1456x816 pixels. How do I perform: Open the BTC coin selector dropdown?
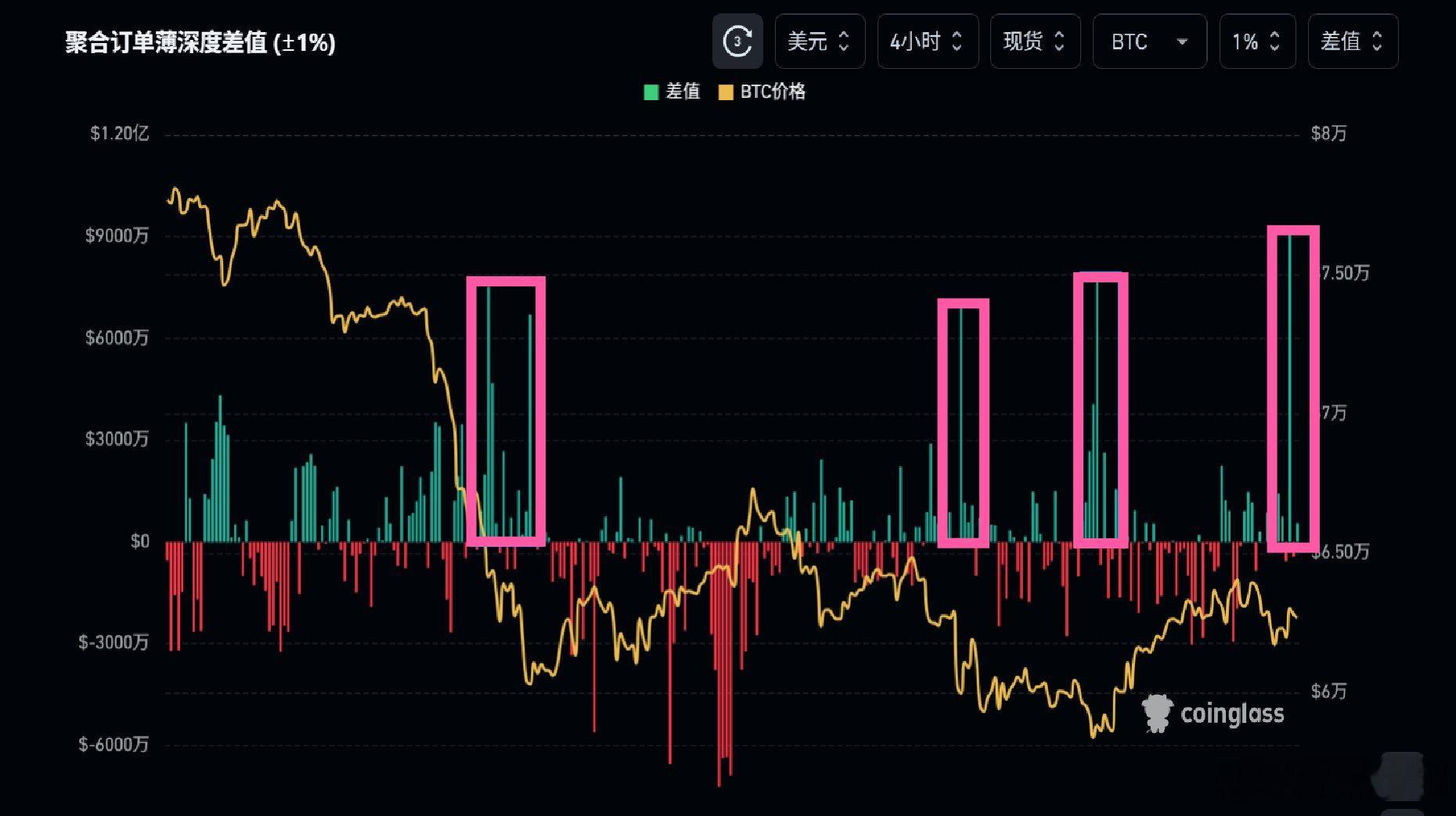1149,41
